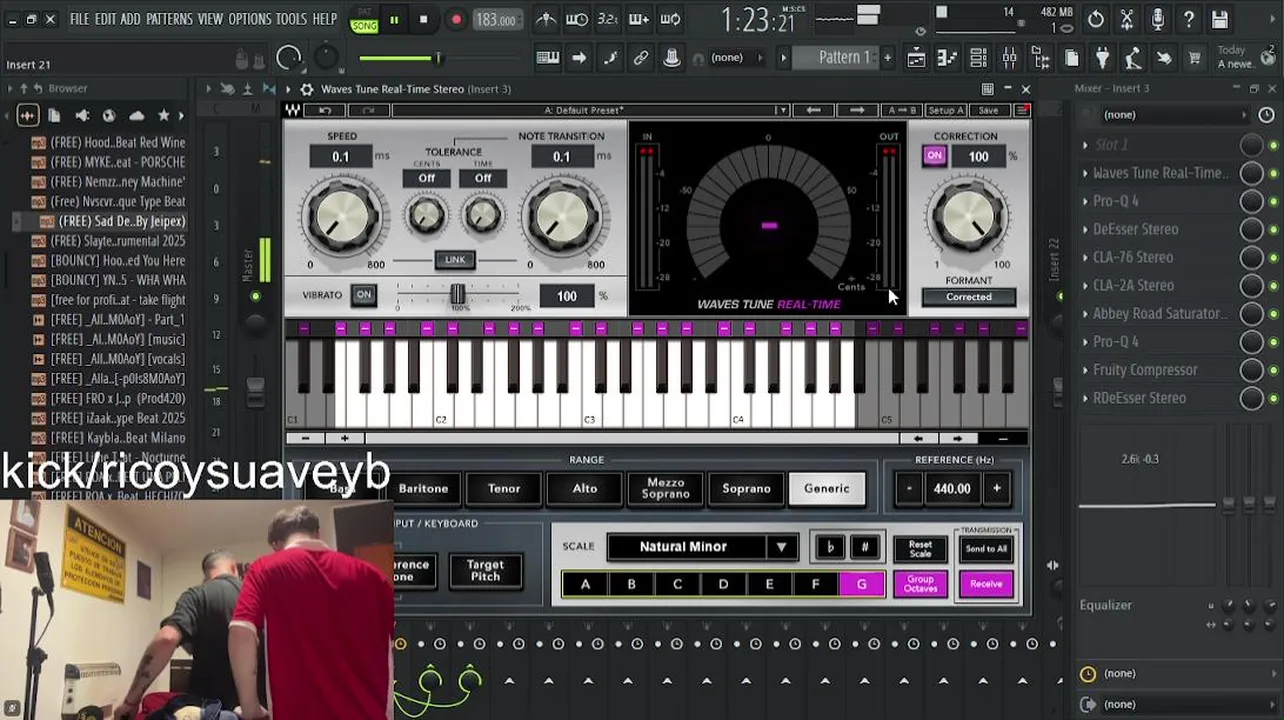Click the Waves plugin undo arrow
Viewport: 1284px width, 720px height.
(325, 110)
